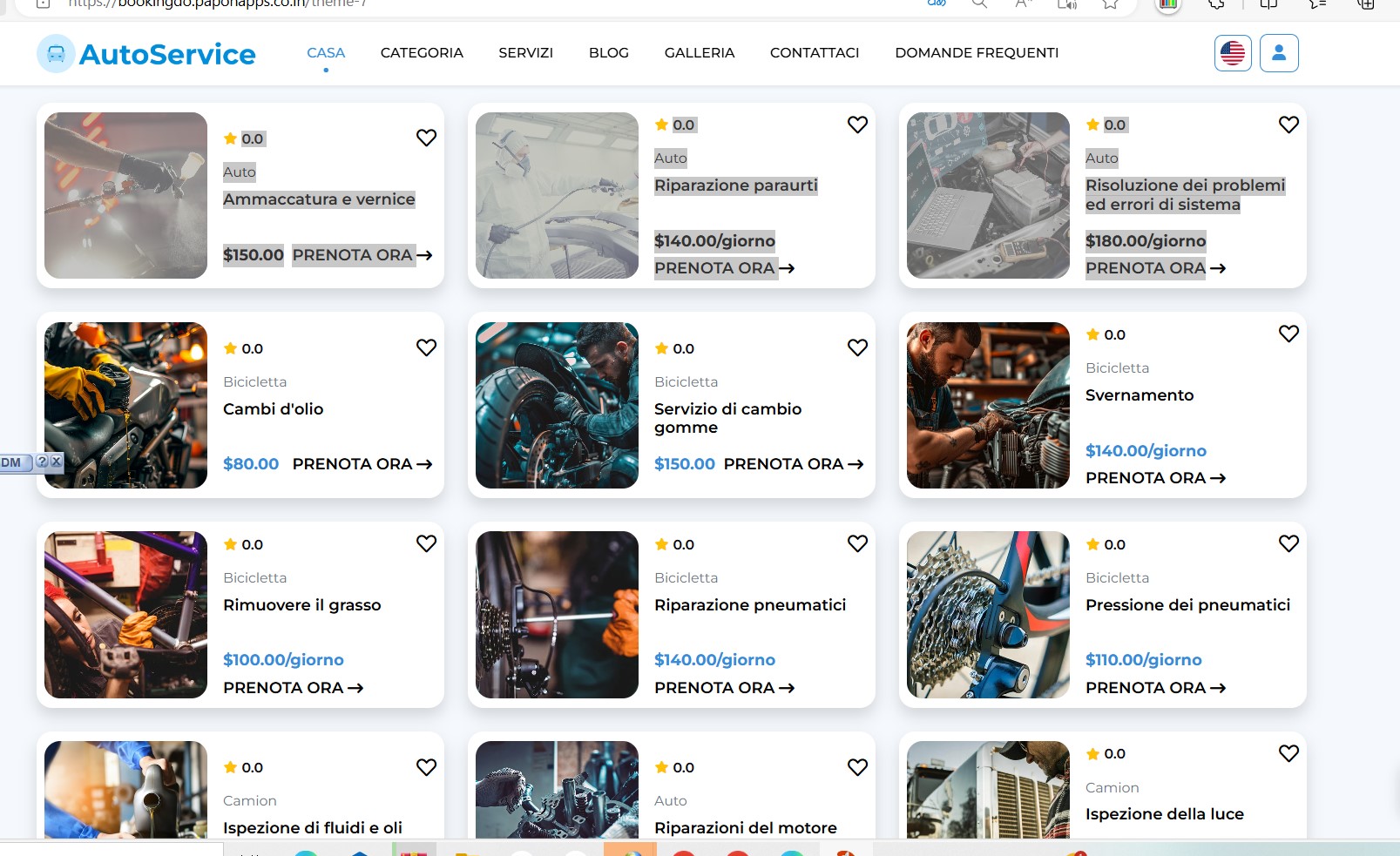The image size is (1400, 856).
Task: Open the user account icon
Action: point(1279,53)
